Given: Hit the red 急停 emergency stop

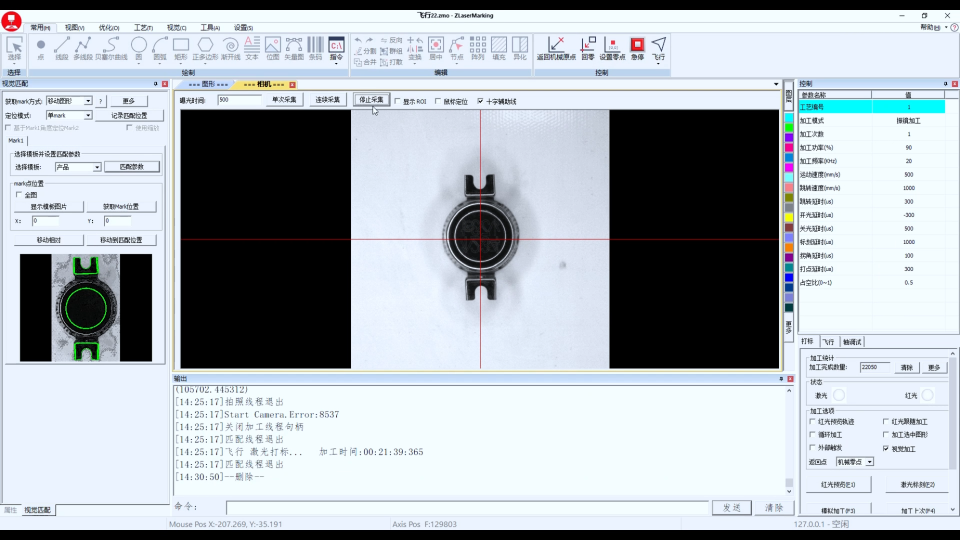Looking at the screenshot, I should click(637, 49).
